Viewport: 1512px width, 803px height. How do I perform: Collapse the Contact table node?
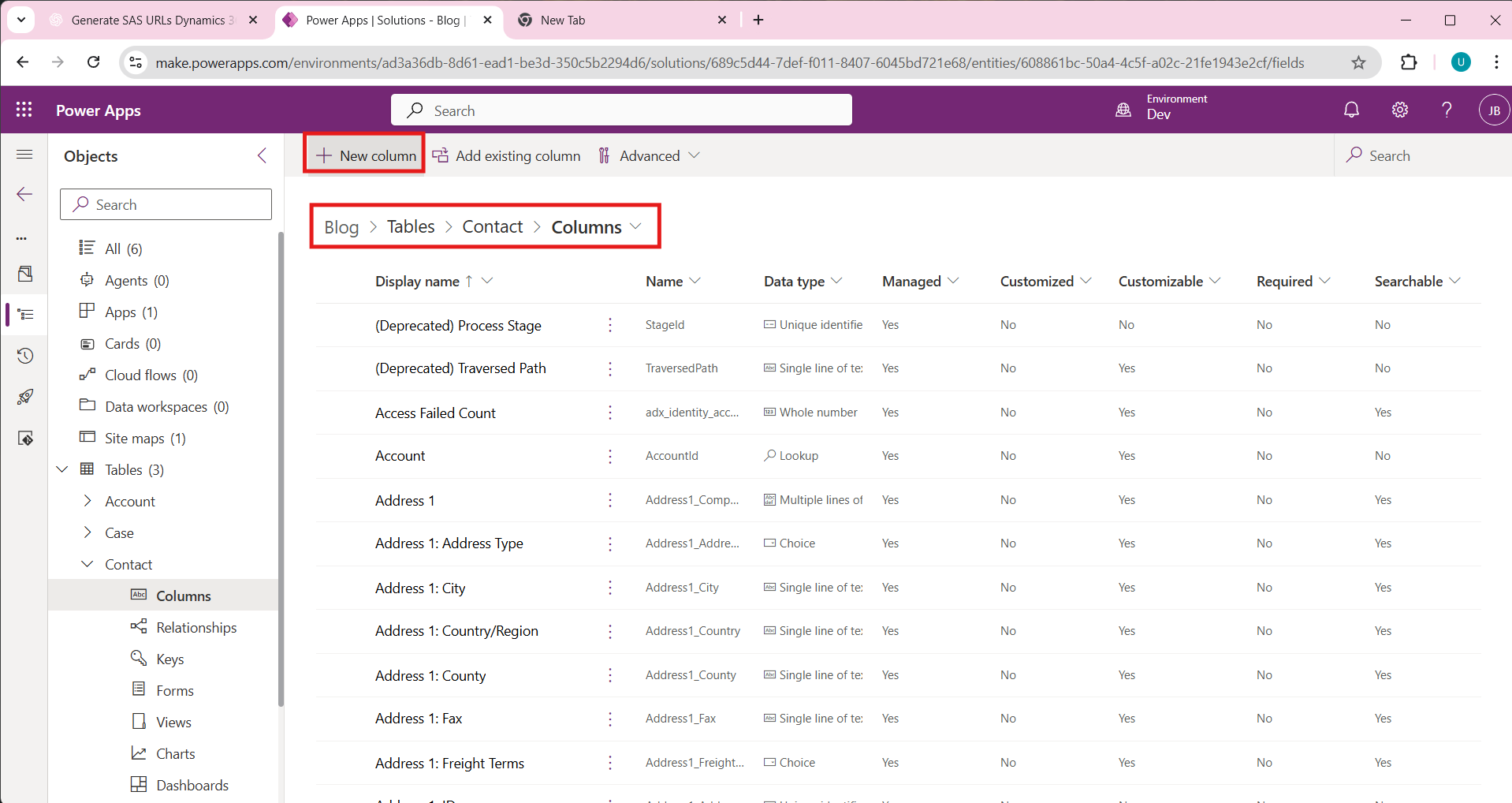point(88,564)
